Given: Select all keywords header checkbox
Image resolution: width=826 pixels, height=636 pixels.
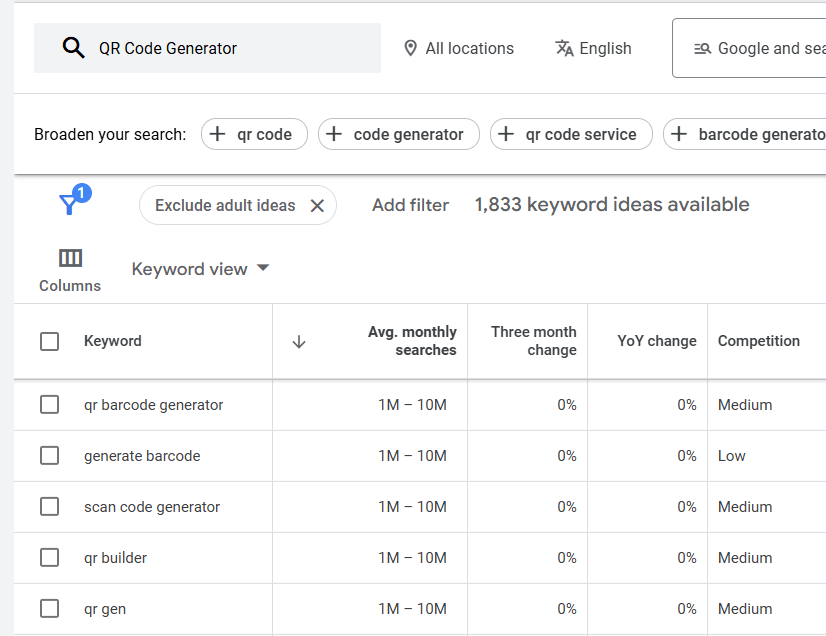Looking at the screenshot, I should click(x=50, y=341).
